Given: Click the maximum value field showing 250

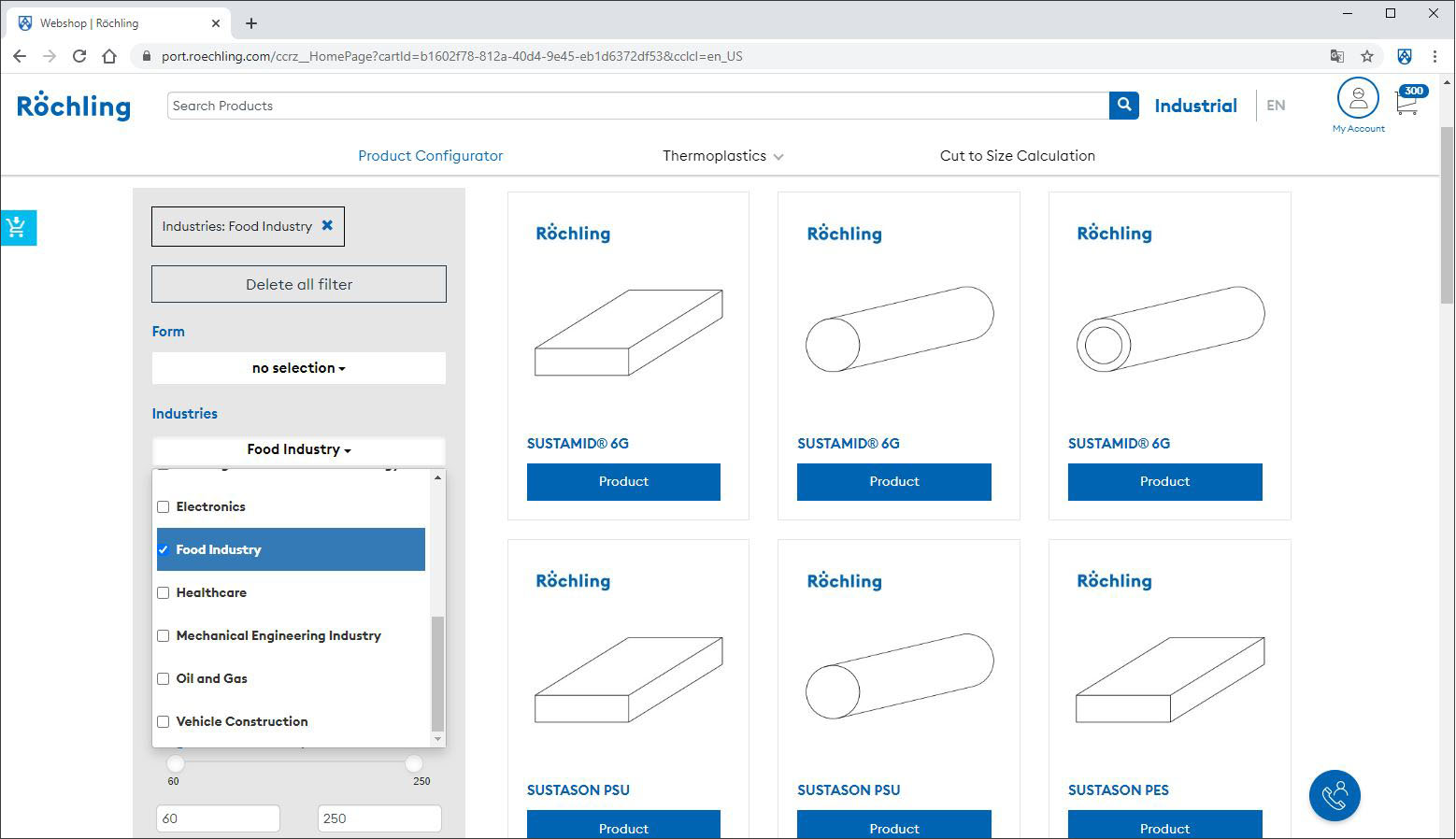Looking at the screenshot, I should coord(379,818).
